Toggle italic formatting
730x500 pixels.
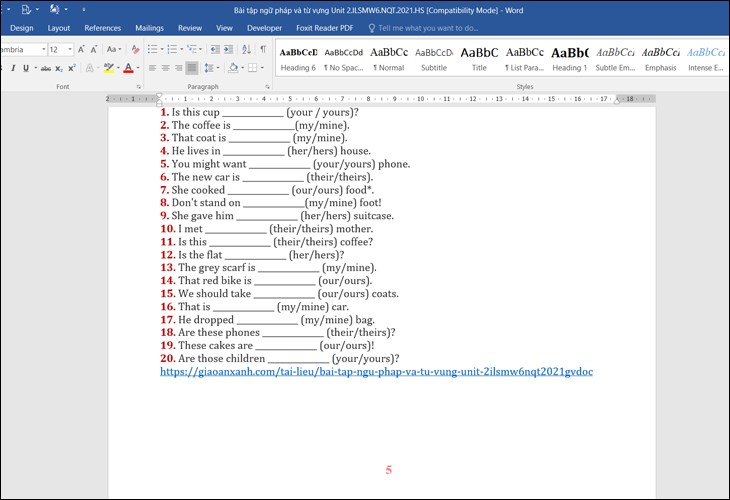(x=13, y=68)
